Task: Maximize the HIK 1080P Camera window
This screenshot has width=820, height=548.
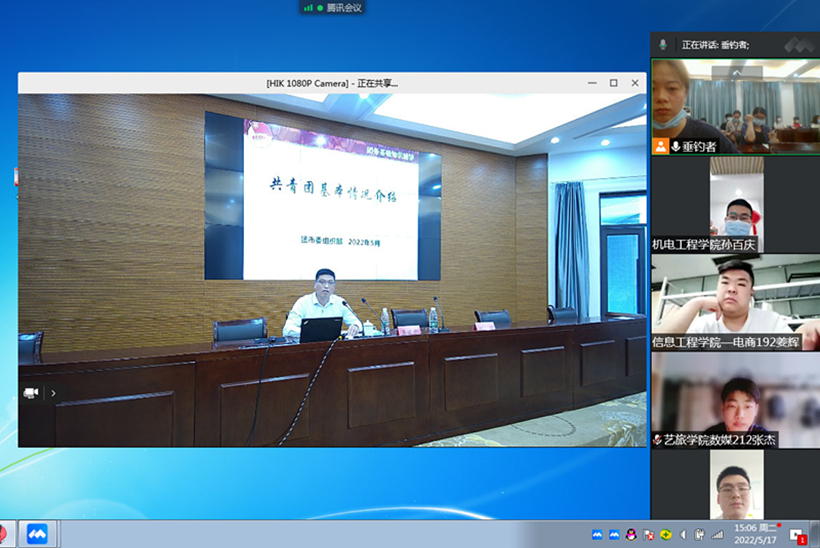Action: 613,83
